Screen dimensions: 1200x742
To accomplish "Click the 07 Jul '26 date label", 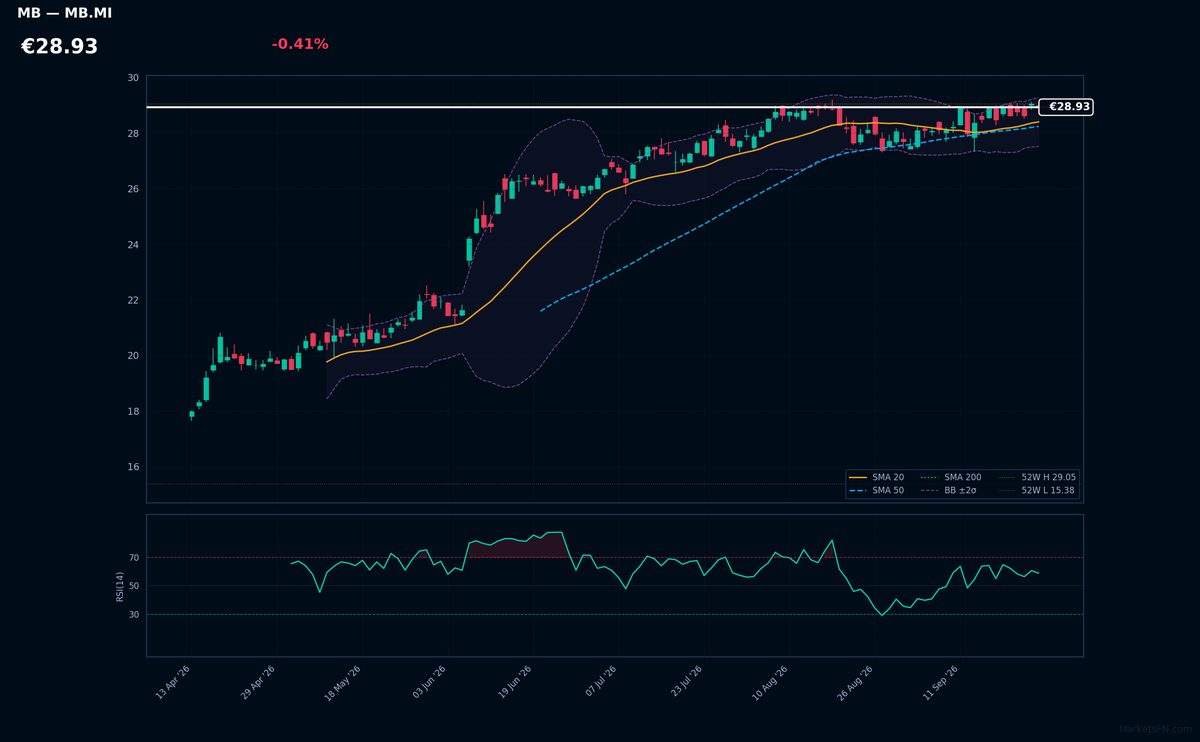I will (x=601, y=682).
